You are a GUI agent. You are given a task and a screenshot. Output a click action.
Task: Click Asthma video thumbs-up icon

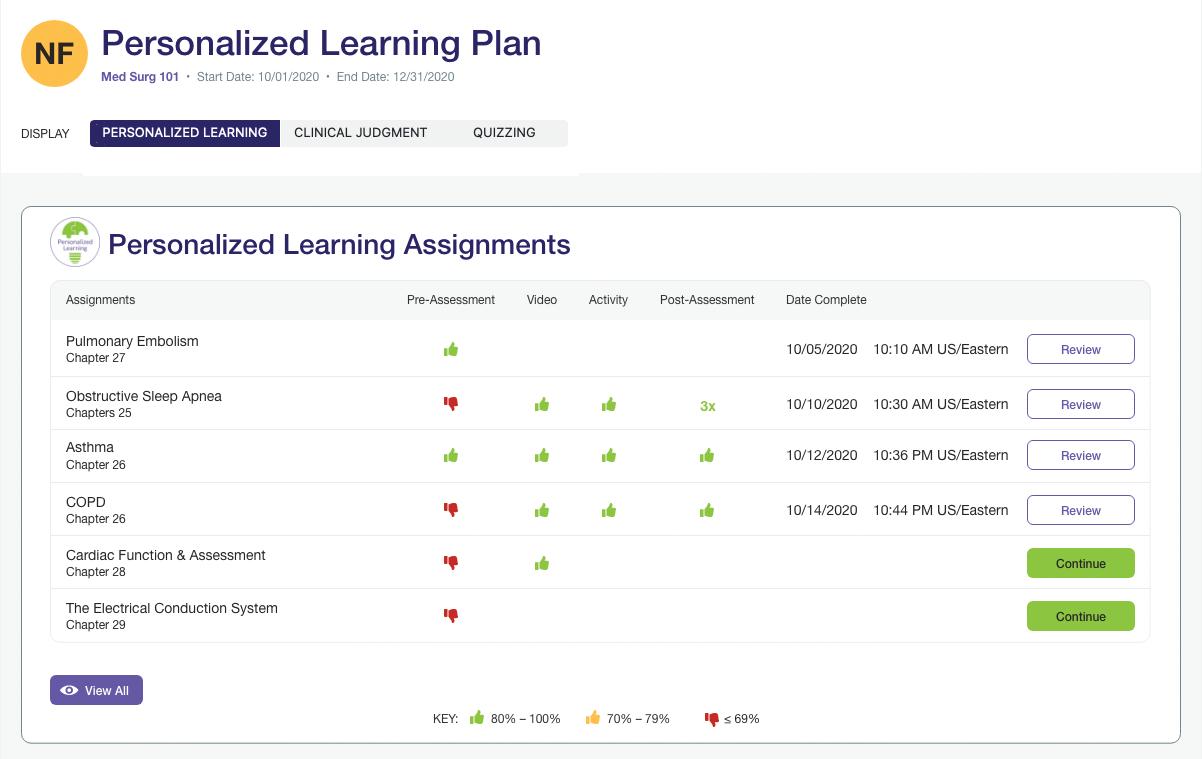(542, 456)
